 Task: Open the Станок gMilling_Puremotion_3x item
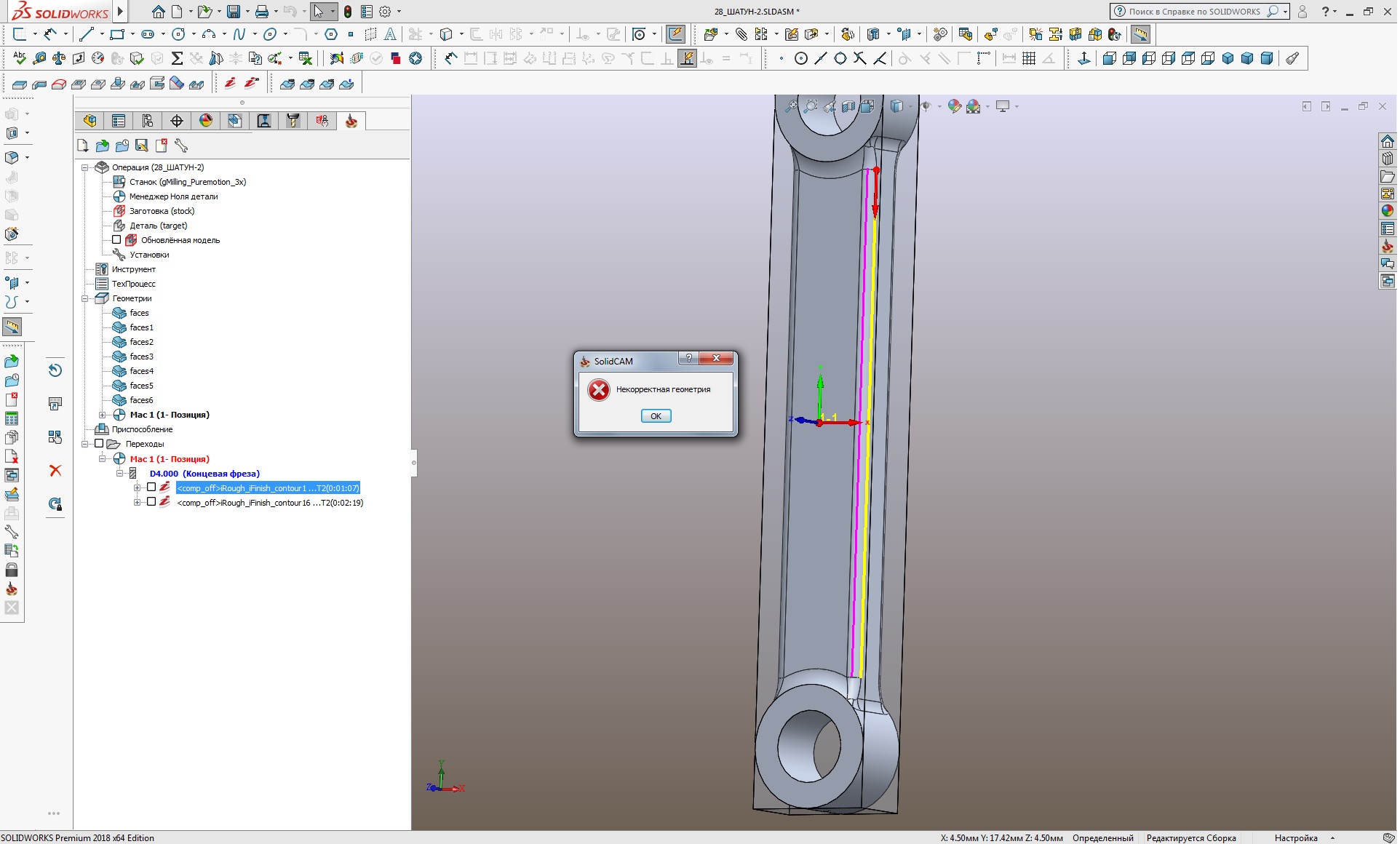click(x=187, y=182)
